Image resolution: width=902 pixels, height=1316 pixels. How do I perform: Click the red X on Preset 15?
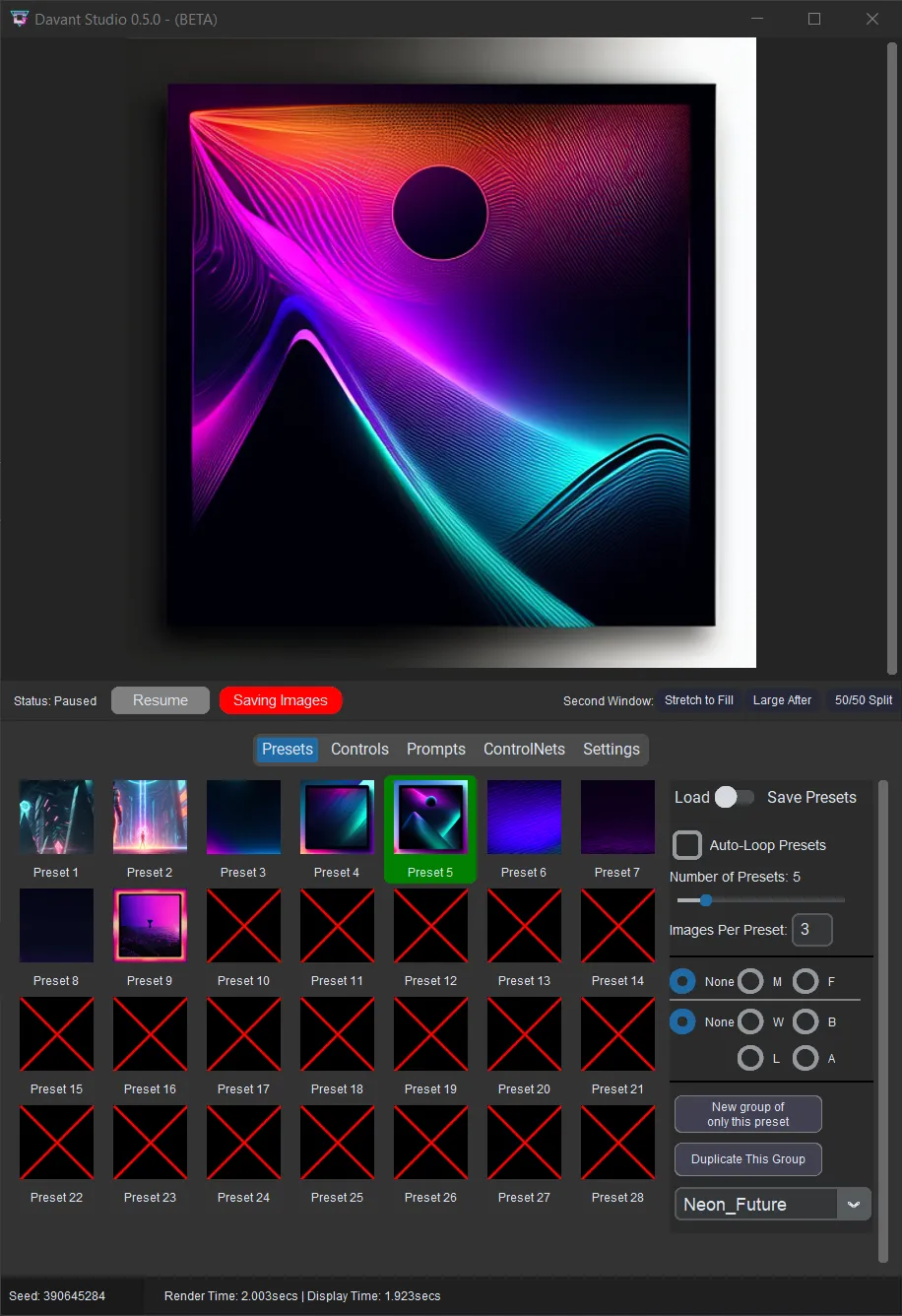[x=56, y=1033]
